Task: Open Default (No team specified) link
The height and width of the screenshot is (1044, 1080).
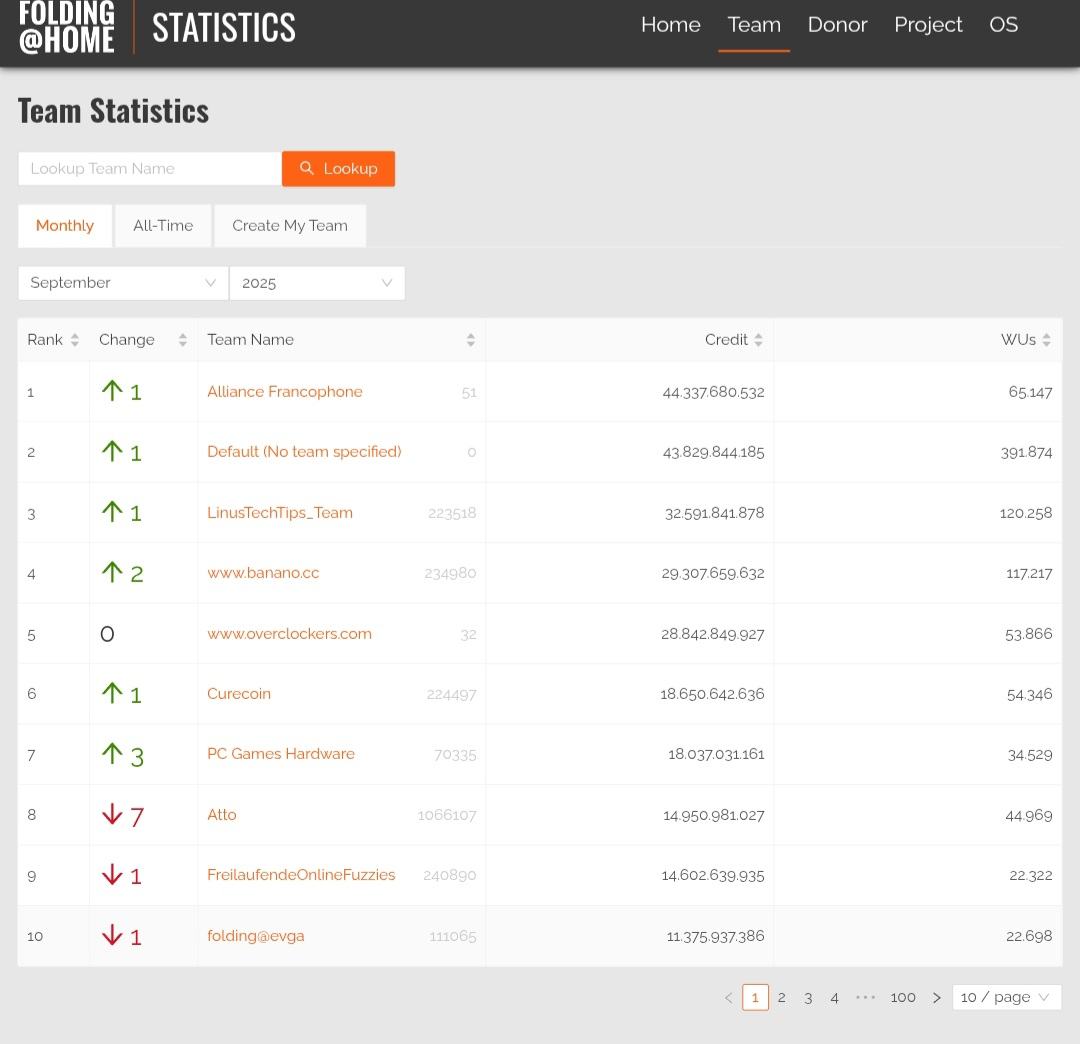Action: [304, 452]
